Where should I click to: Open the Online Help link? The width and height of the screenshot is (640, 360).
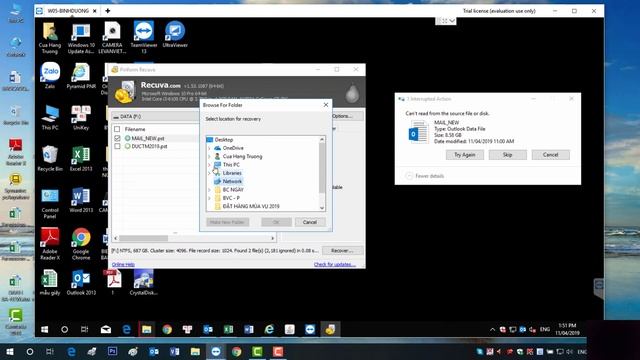[x=123, y=264]
